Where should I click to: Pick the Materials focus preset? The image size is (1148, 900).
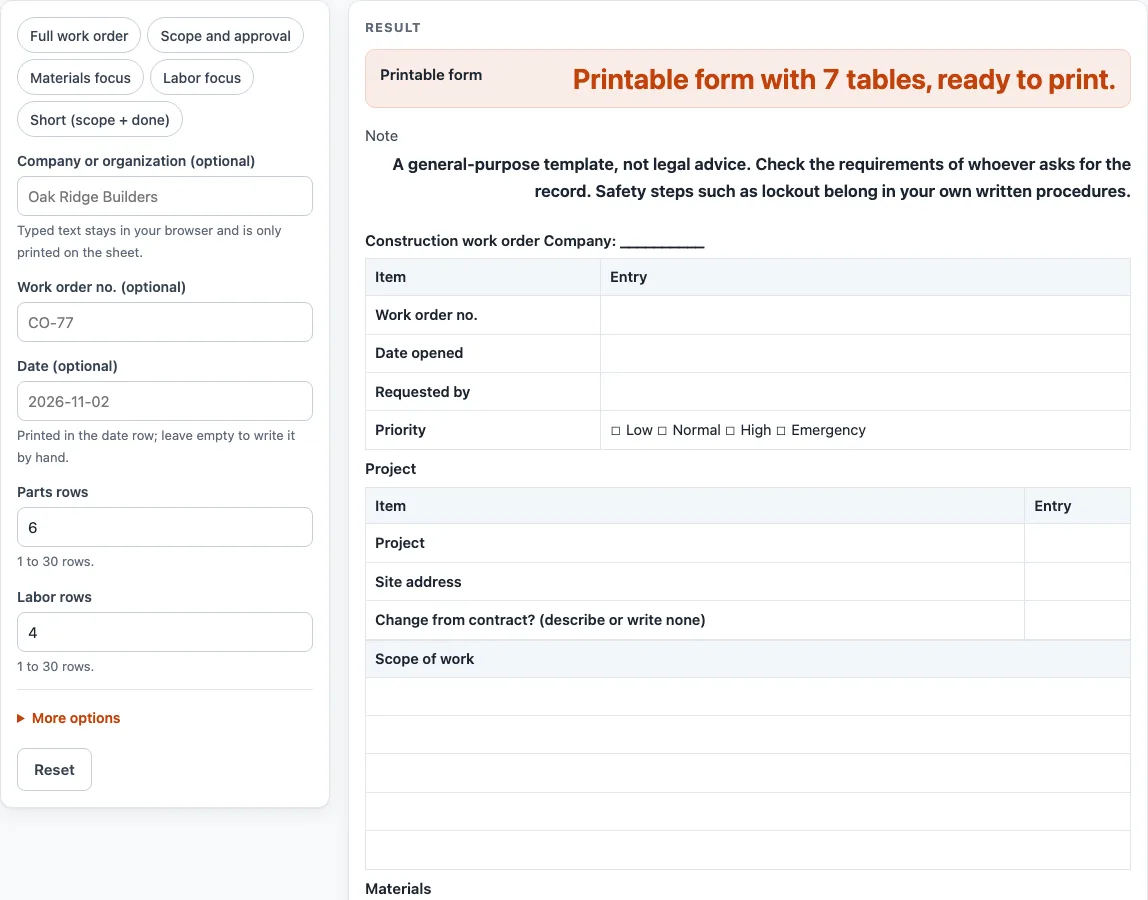[x=81, y=78]
